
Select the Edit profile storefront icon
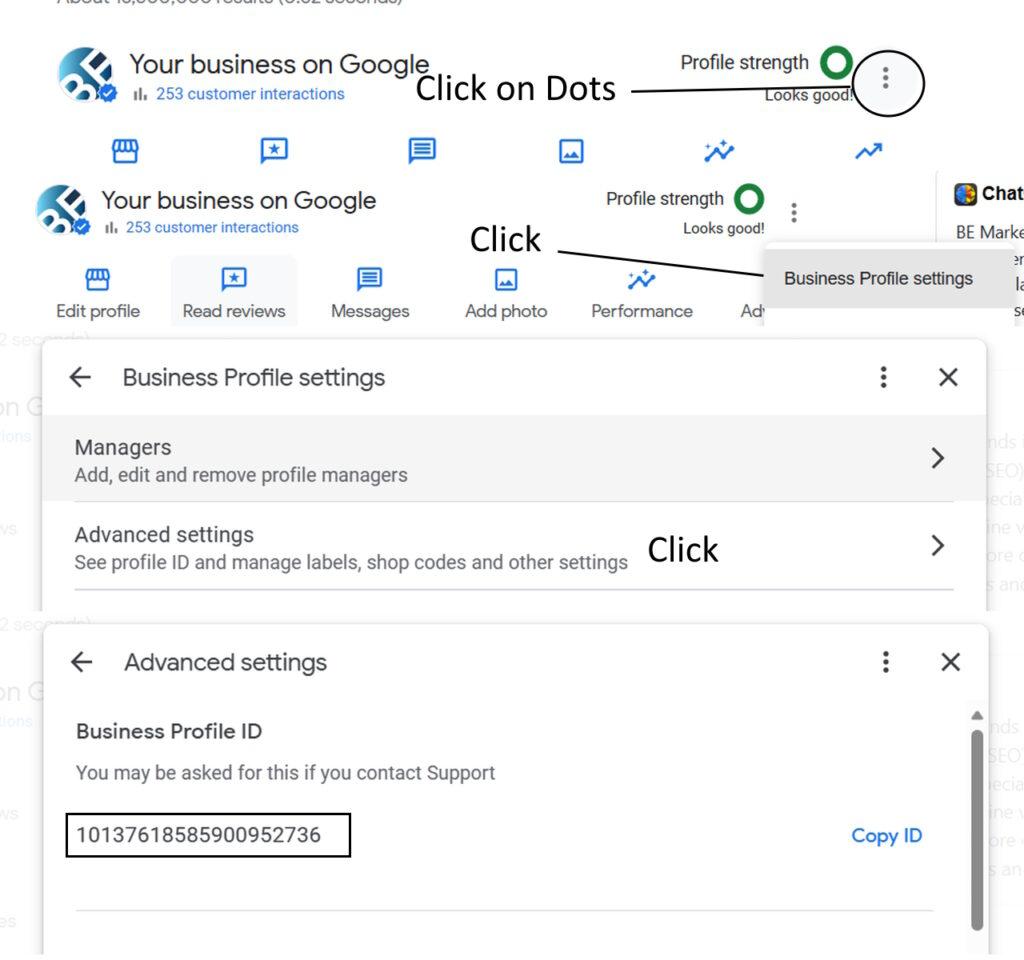tap(97, 280)
